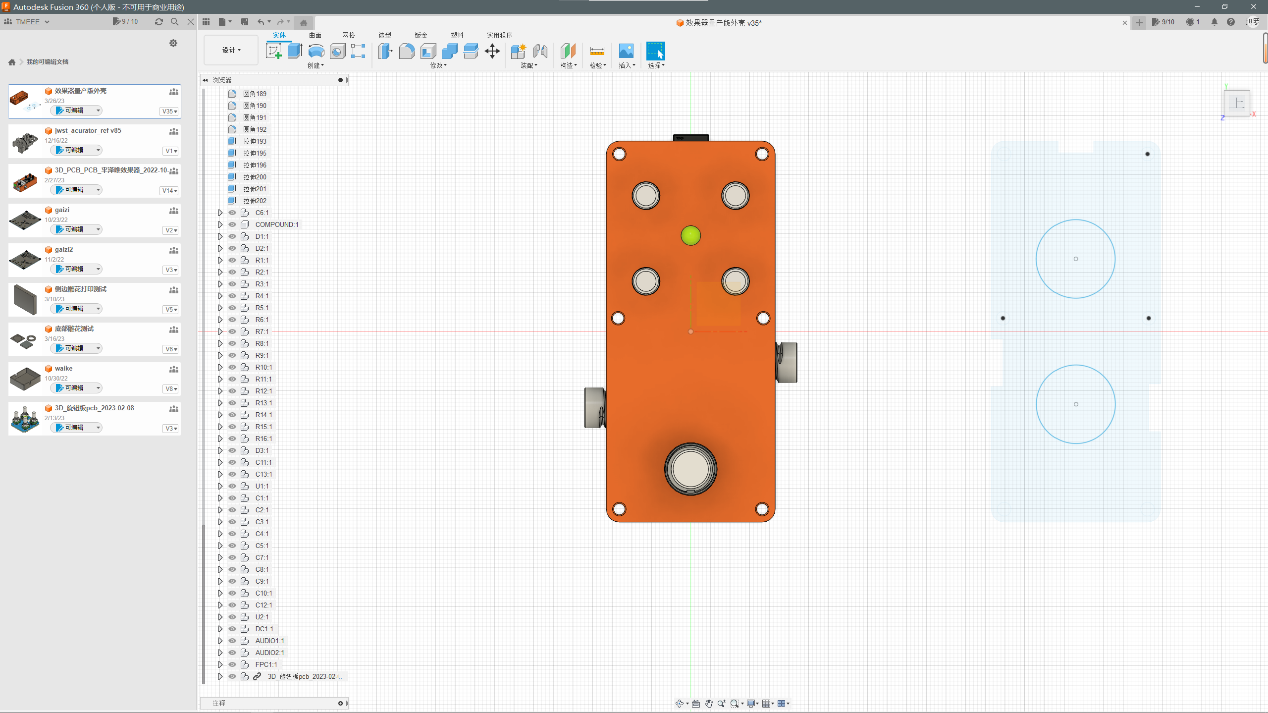Viewport: 1268px width, 713px height.
Task: Click the waike design thumbnail
Action: (25, 378)
